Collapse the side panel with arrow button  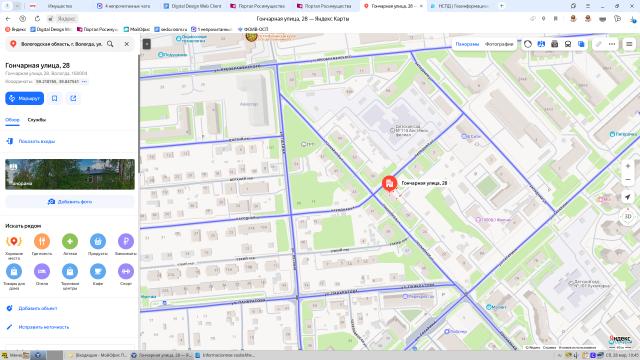click(x=147, y=44)
